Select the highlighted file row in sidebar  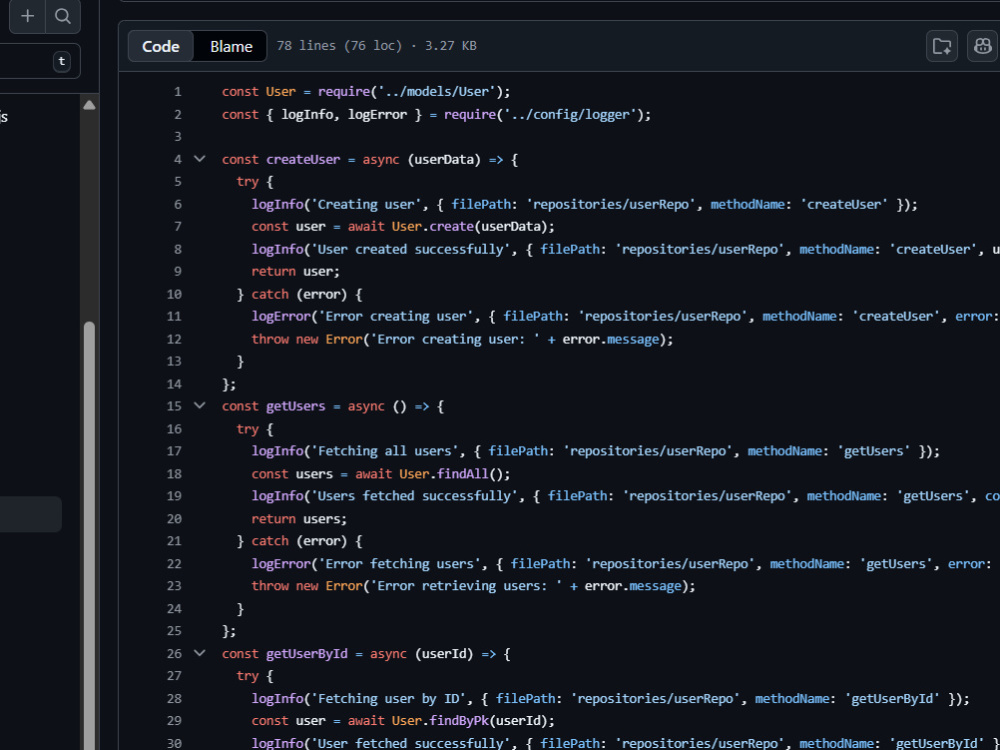coord(31,514)
